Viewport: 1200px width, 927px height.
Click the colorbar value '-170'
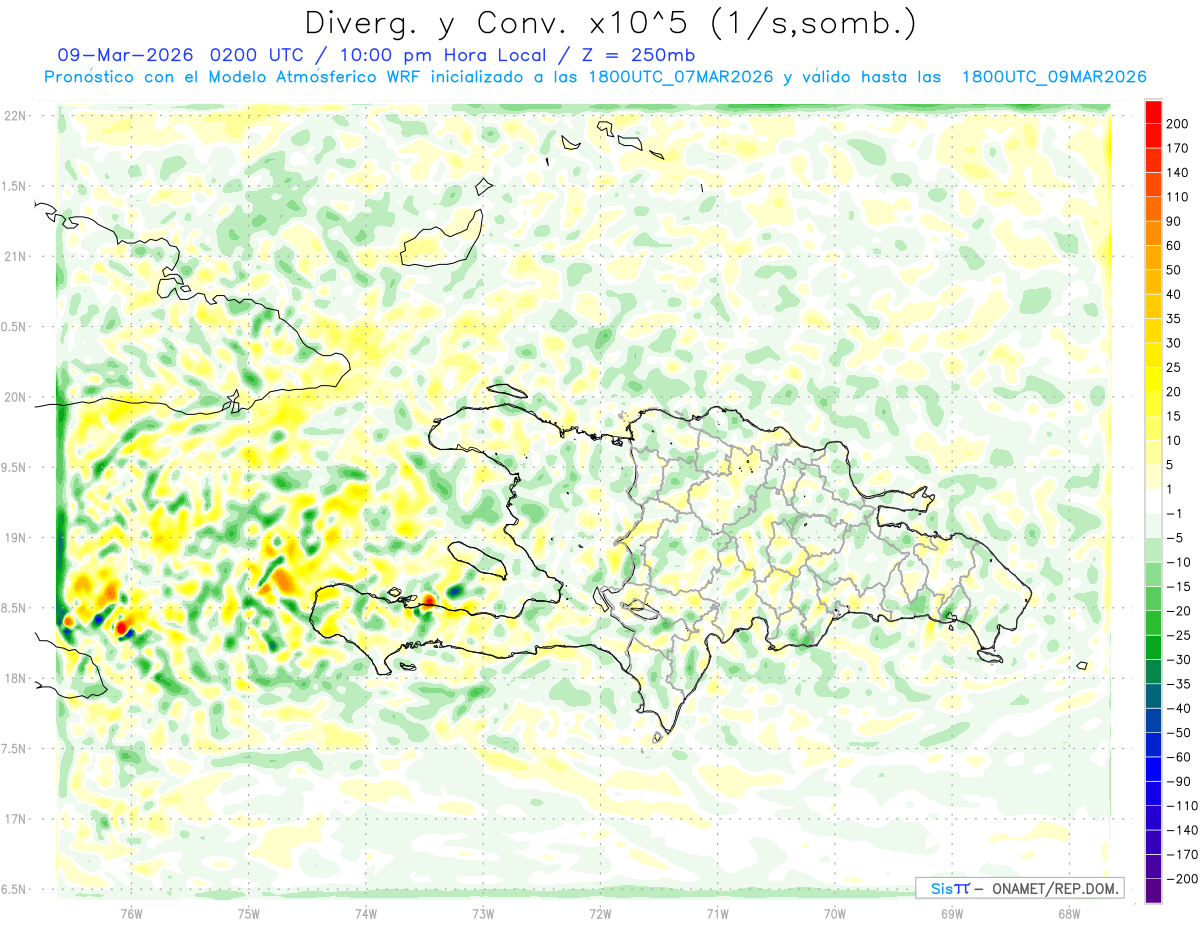[1181, 854]
